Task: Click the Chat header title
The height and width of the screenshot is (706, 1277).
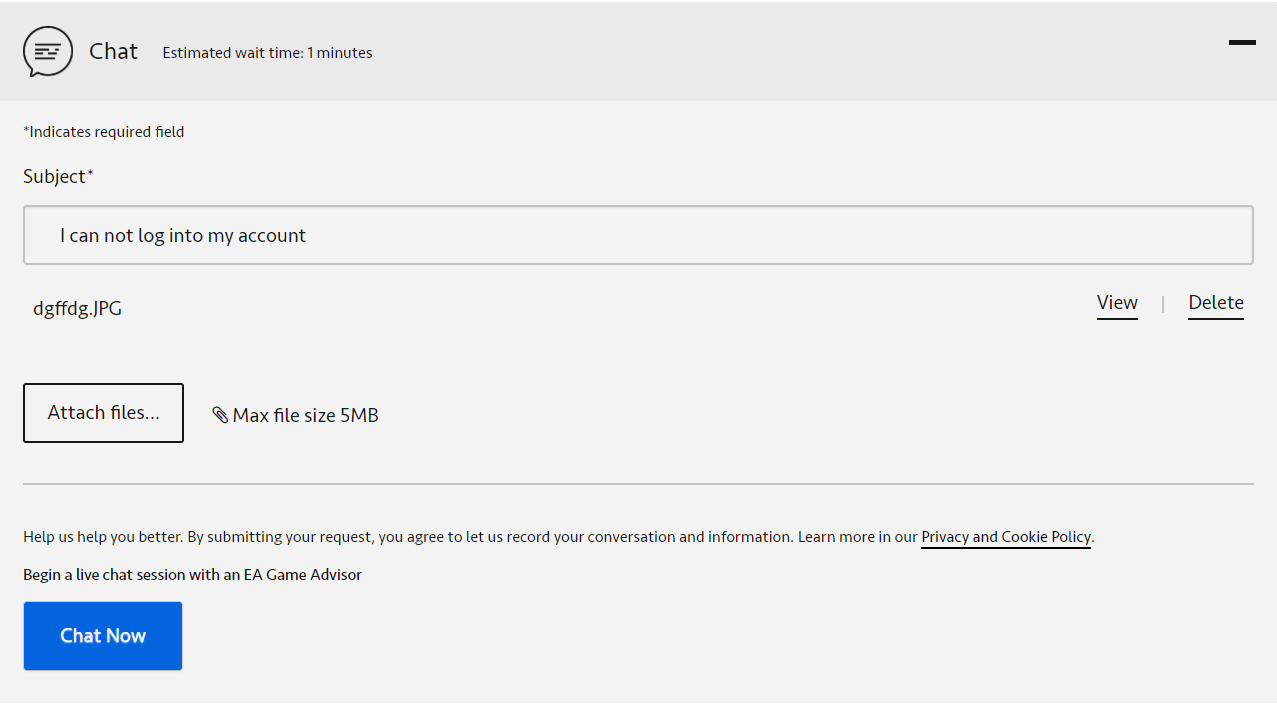Action: 113,52
